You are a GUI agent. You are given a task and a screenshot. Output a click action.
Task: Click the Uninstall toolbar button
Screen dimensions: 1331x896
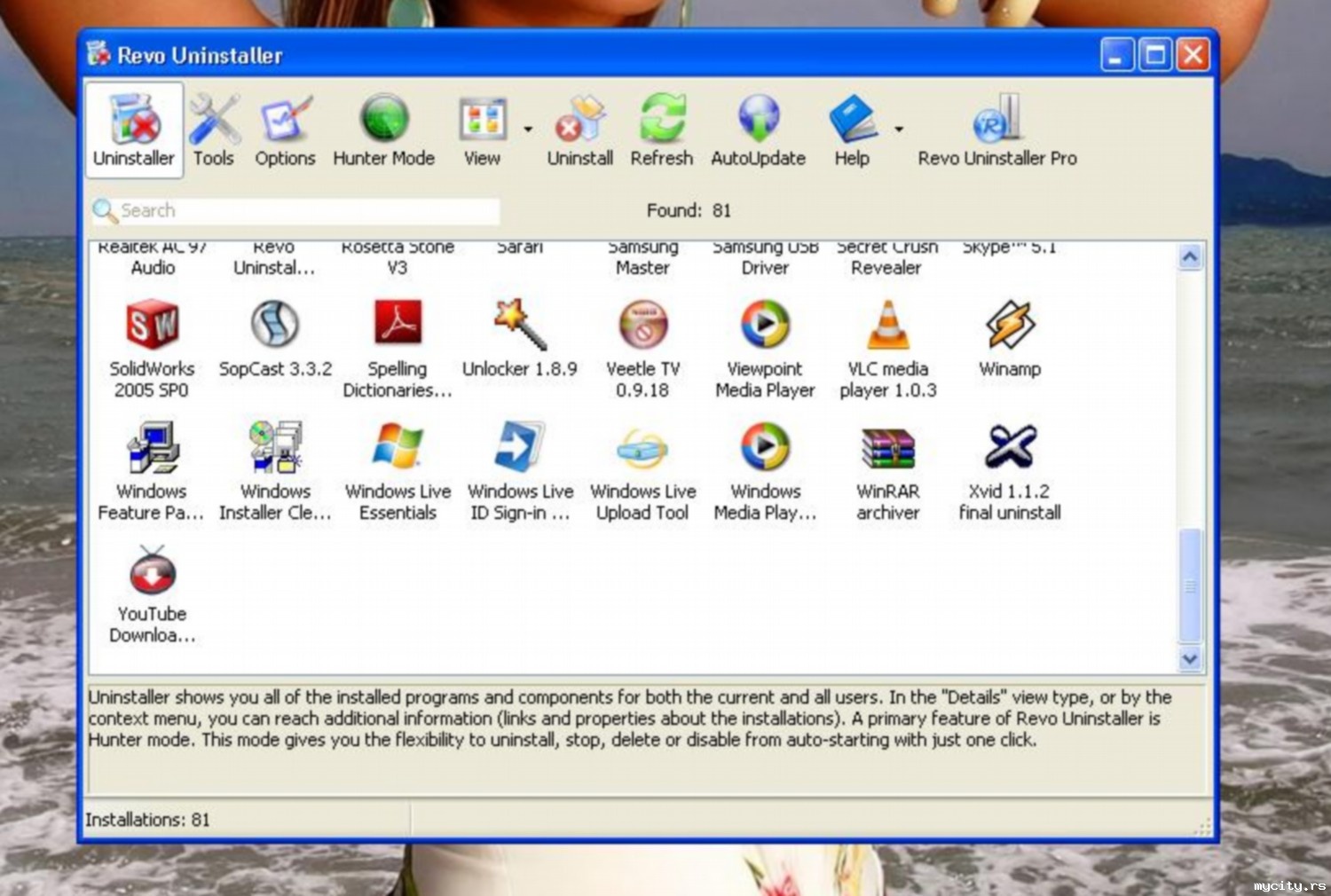(x=580, y=130)
